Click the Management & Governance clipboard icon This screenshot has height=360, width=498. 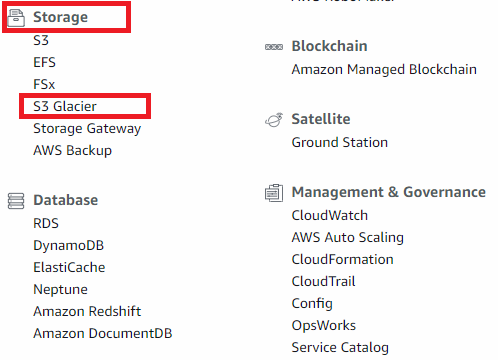(274, 193)
